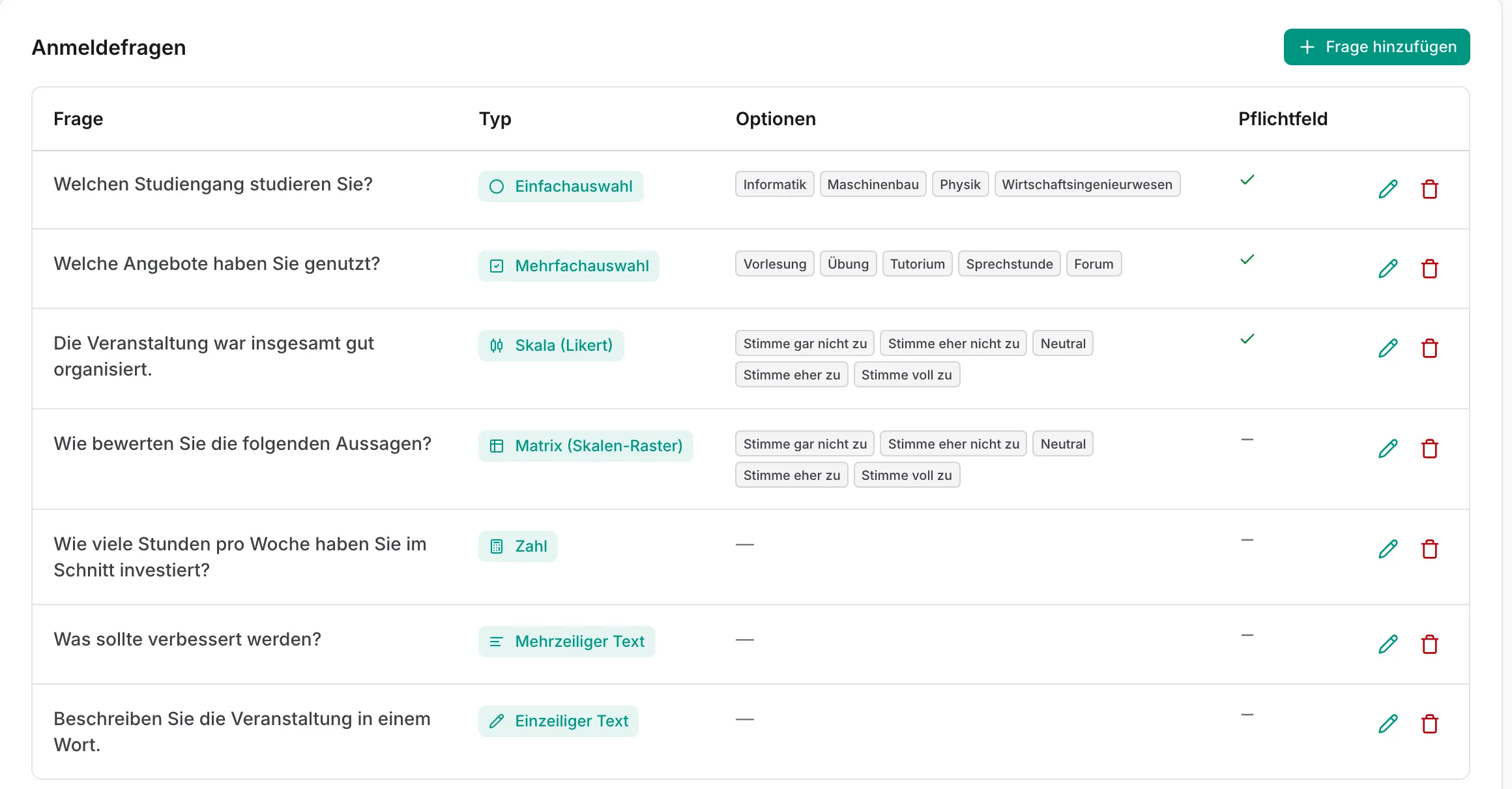The height and width of the screenshot is (789, 1512).
Task: Select the Physik option chip
Action: (960, 185)
